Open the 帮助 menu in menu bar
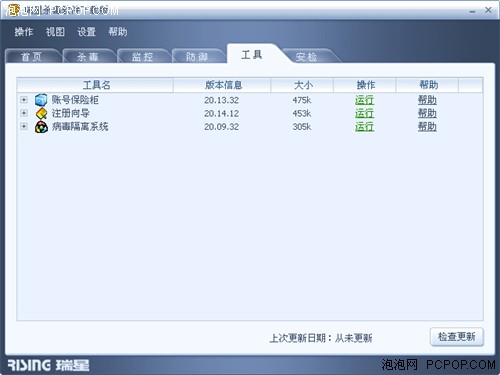The width and height of the screenshot is (500, 375). pos(118,32)
